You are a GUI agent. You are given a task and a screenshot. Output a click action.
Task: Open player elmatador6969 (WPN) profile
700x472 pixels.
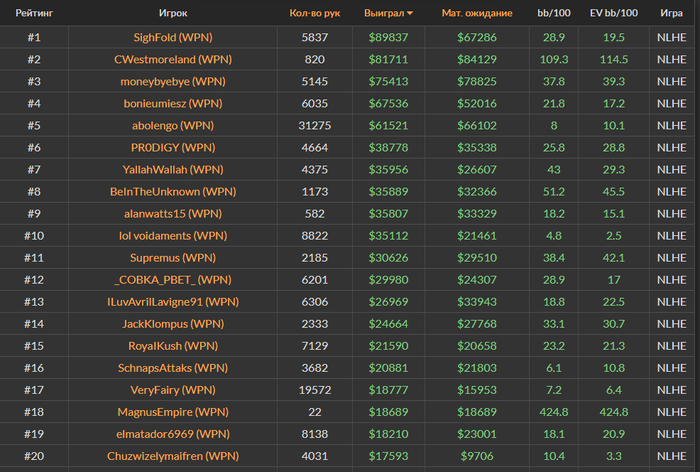[173, 434]
